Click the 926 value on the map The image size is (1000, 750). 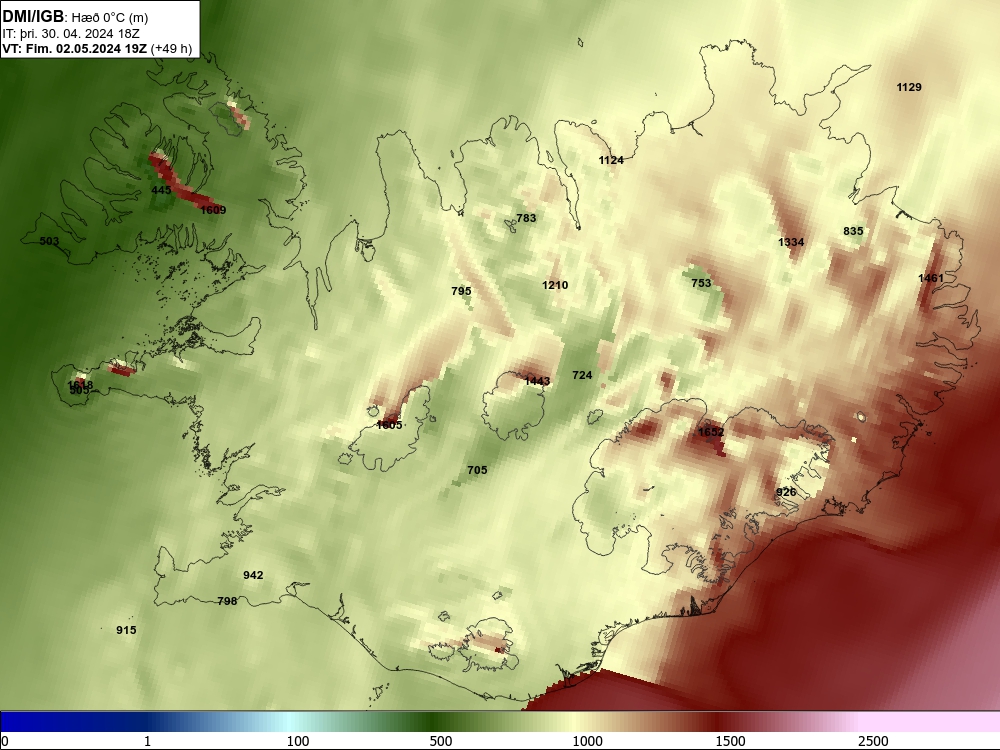click(x=786, y=492)
